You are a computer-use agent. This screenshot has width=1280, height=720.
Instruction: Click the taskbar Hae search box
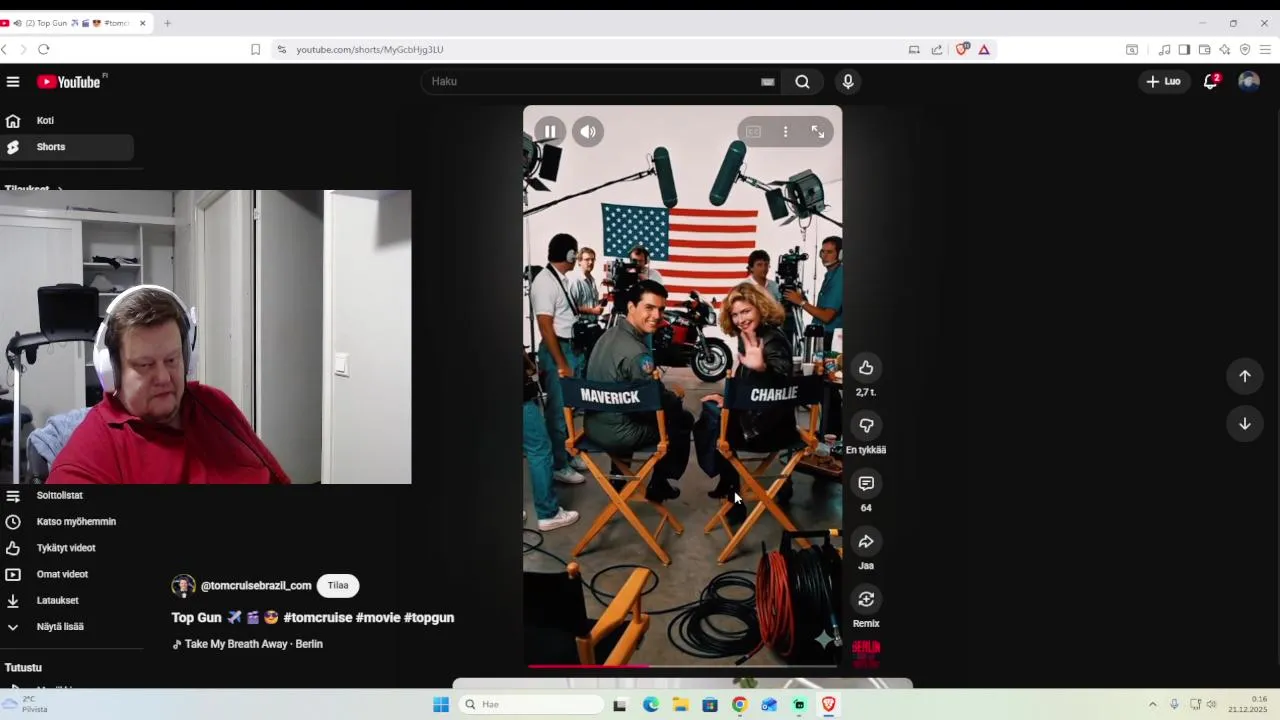click(x=533, y=705)
